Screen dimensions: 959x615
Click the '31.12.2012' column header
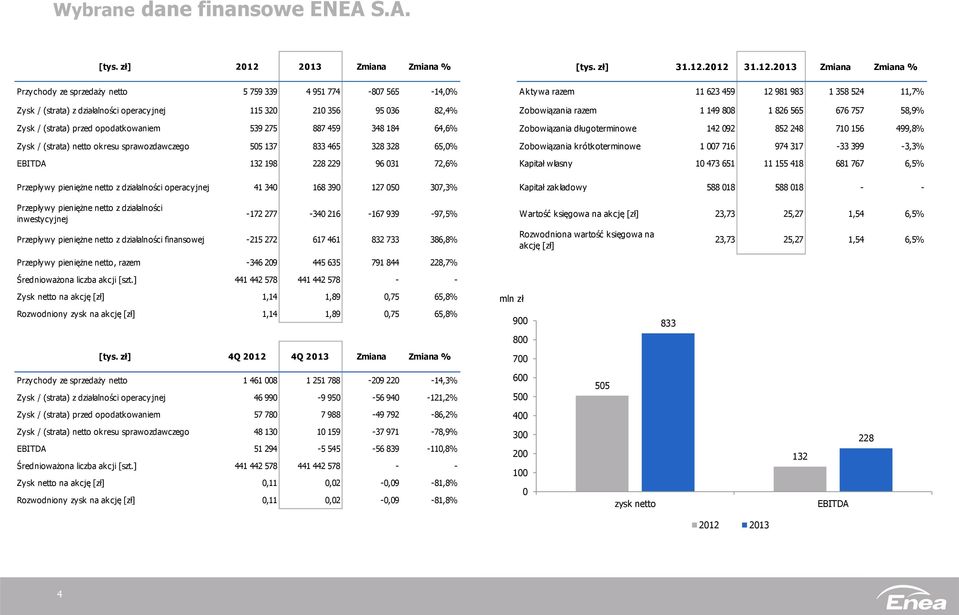click(x=702, y=67)
